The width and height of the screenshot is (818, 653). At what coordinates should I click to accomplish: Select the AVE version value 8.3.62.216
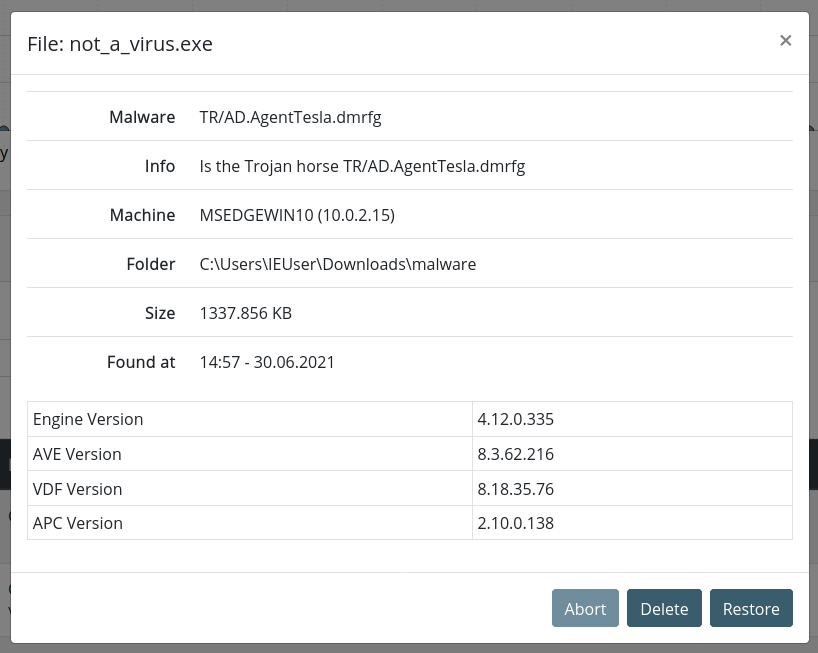click(516, 454)
